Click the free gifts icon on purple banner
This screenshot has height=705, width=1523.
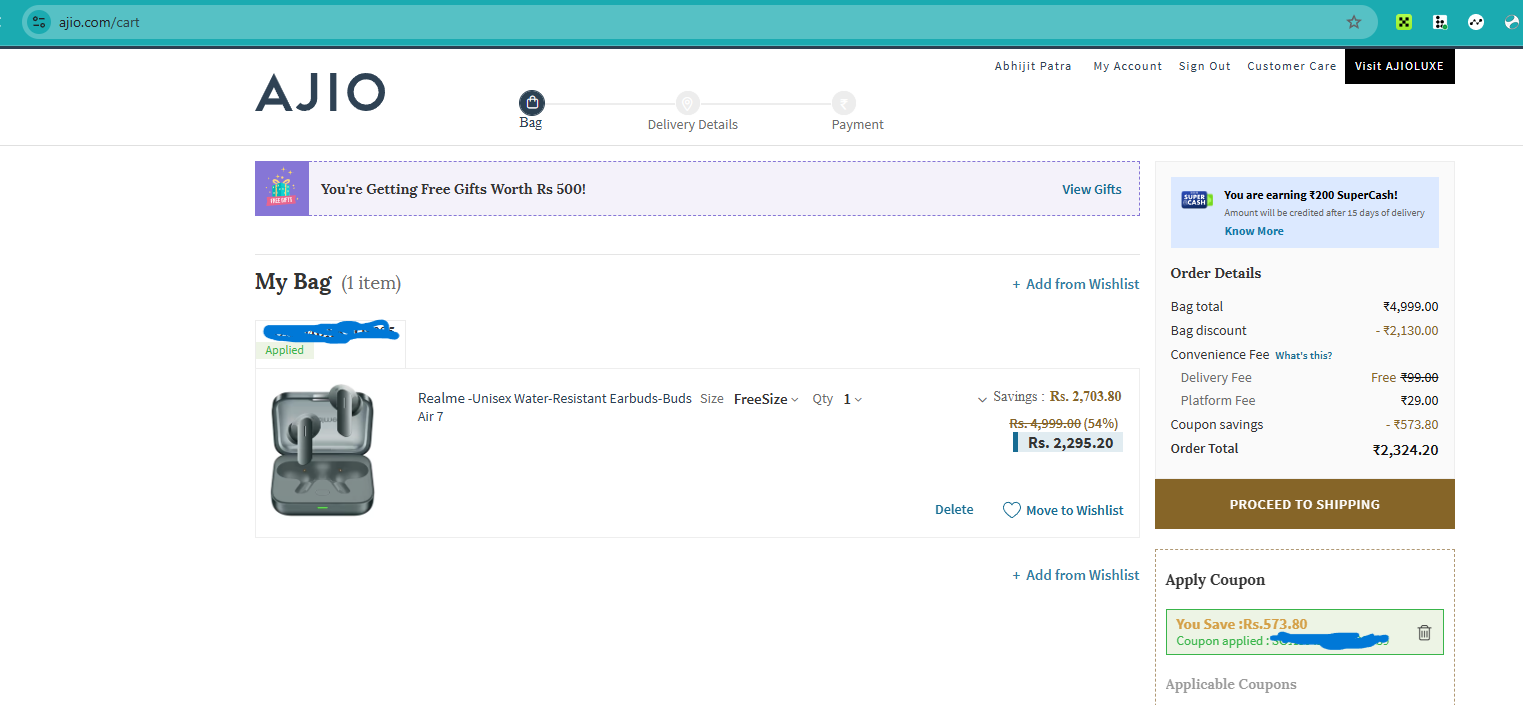point(281,188)
